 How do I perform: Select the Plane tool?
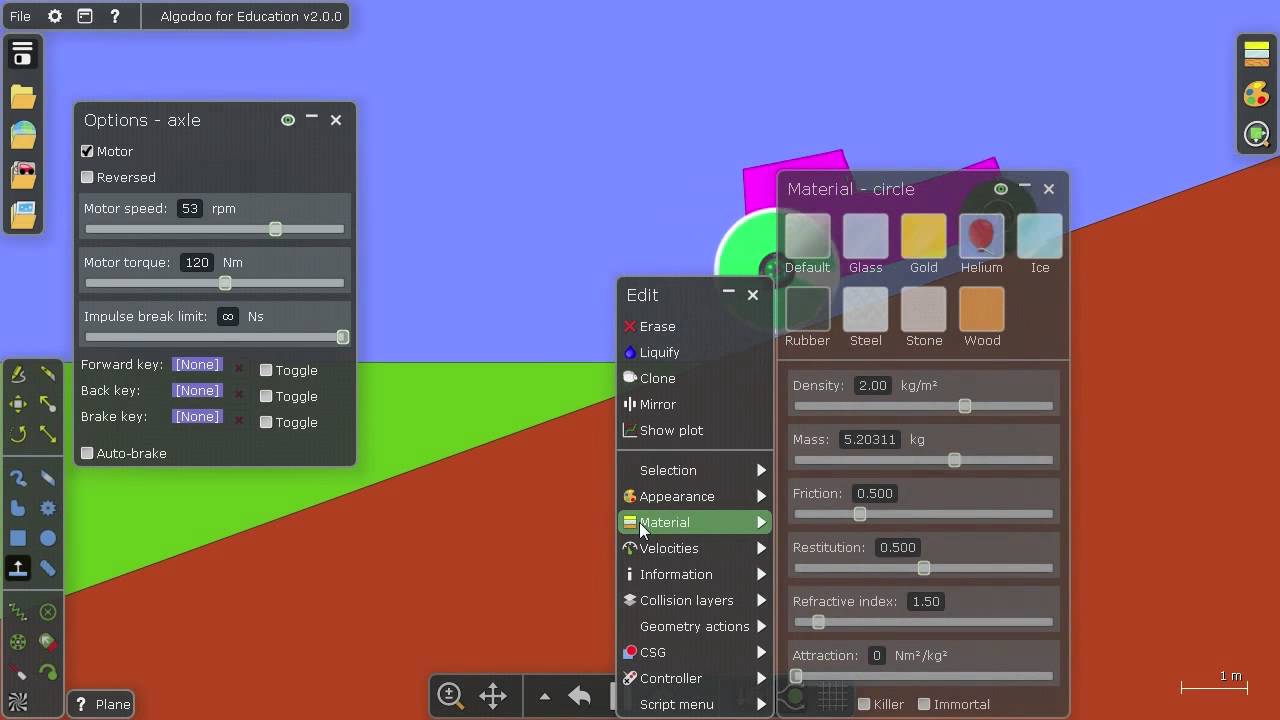click(x=18, y=568)
